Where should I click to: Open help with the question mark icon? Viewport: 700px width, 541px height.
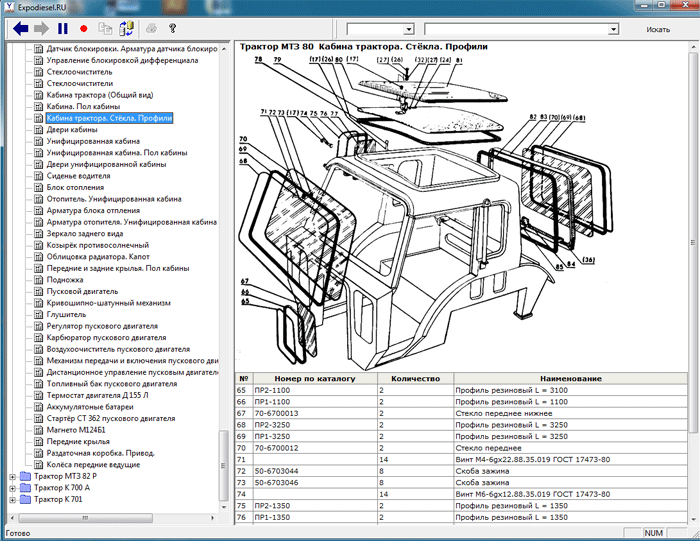click(173, 29)
